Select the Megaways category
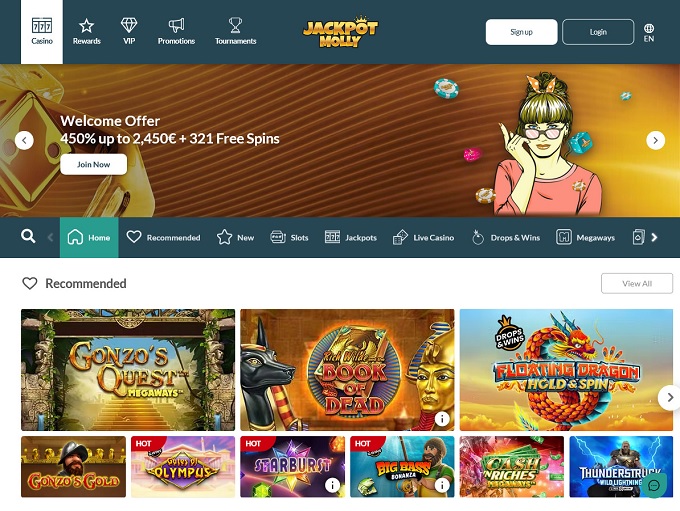This screenshot has height=511, width=680. click(x=585, y=237)
